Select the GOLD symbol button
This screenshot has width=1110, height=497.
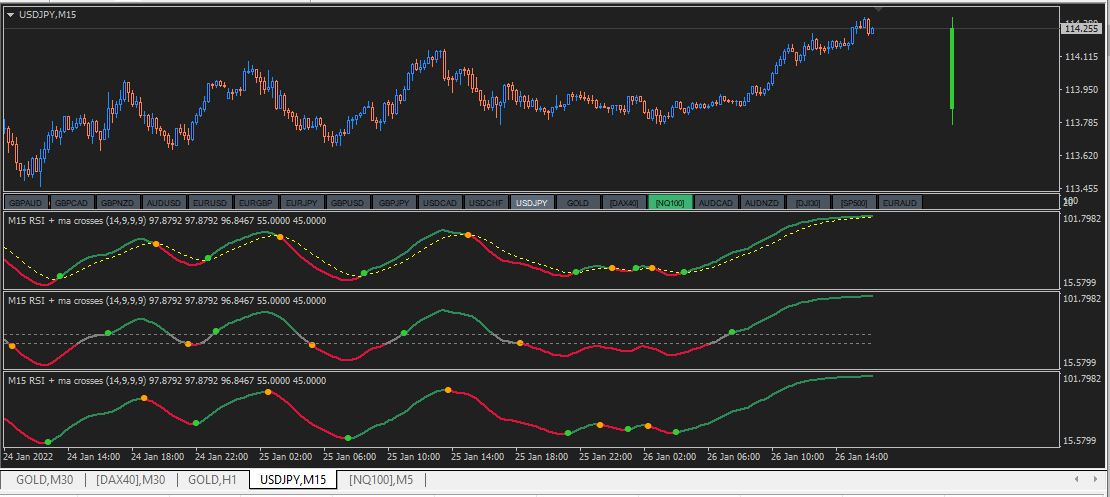pos(578,202)
